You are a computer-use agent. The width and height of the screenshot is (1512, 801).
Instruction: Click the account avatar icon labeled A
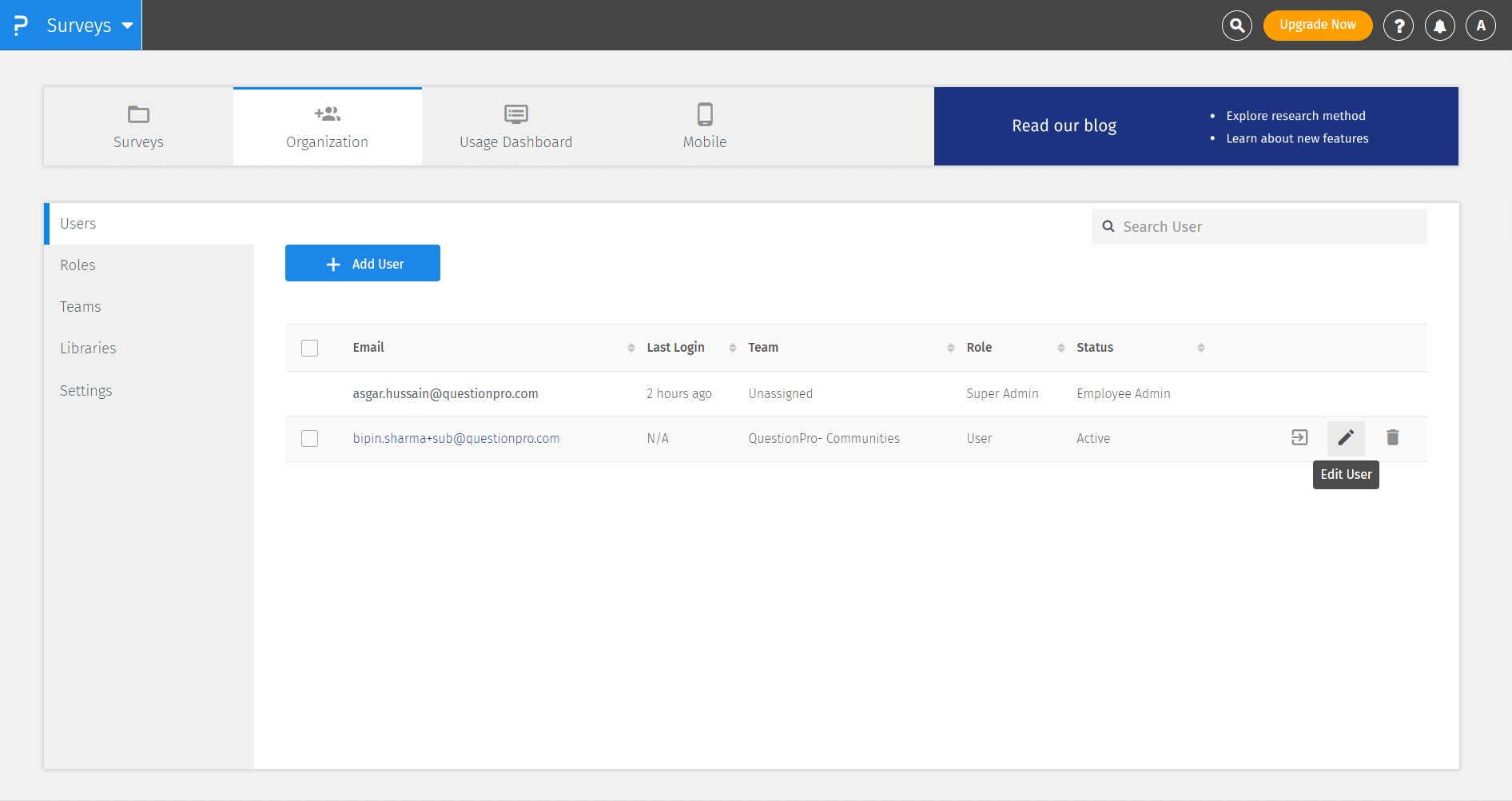(x=1481, y=25)
